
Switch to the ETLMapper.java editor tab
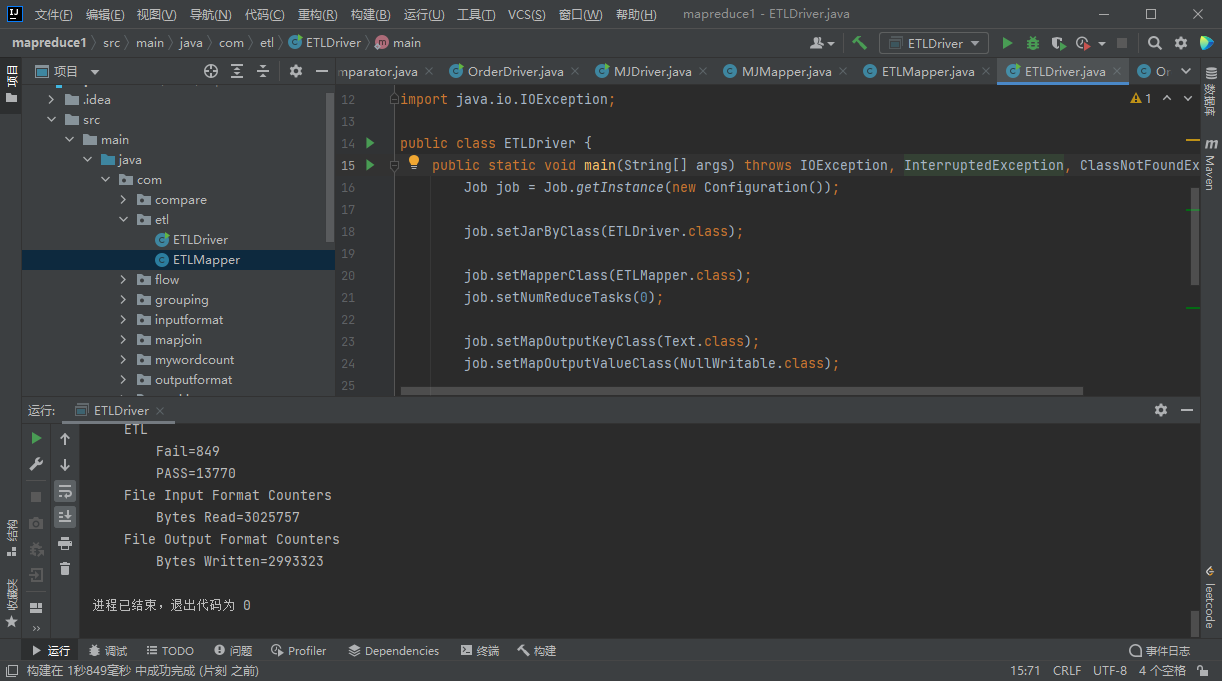tap(927, 71)
